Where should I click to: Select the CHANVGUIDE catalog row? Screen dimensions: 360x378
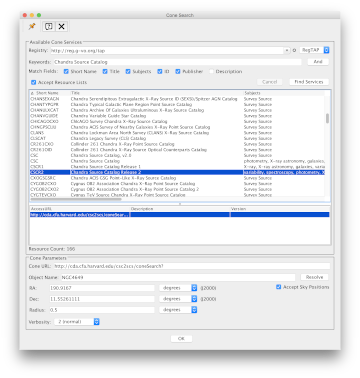pos(177,116)
